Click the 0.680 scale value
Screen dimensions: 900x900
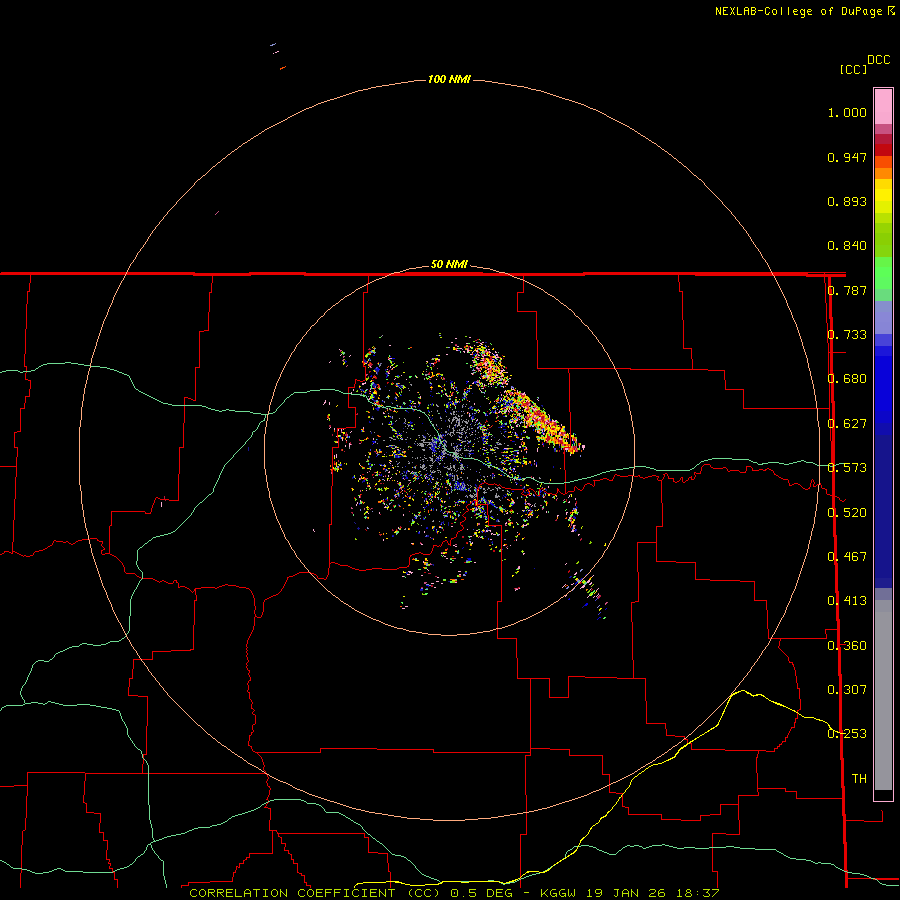[847, 379]
